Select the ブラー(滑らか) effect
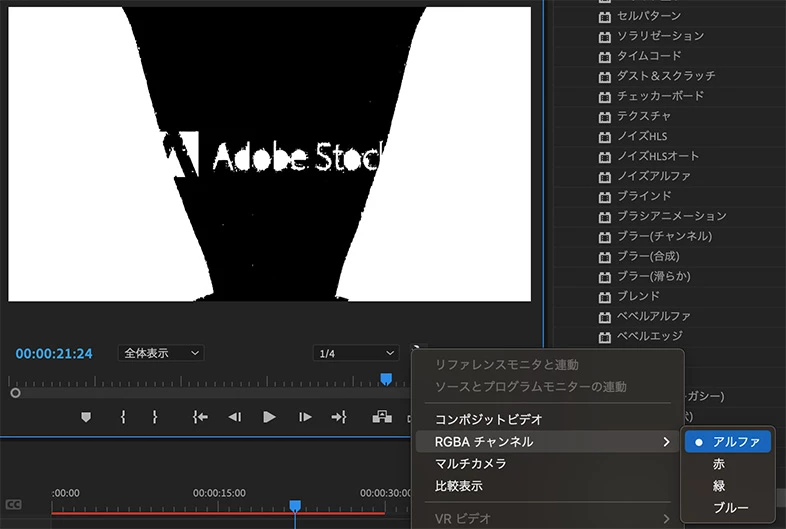 pyautogui.click(x=654, y=276)
